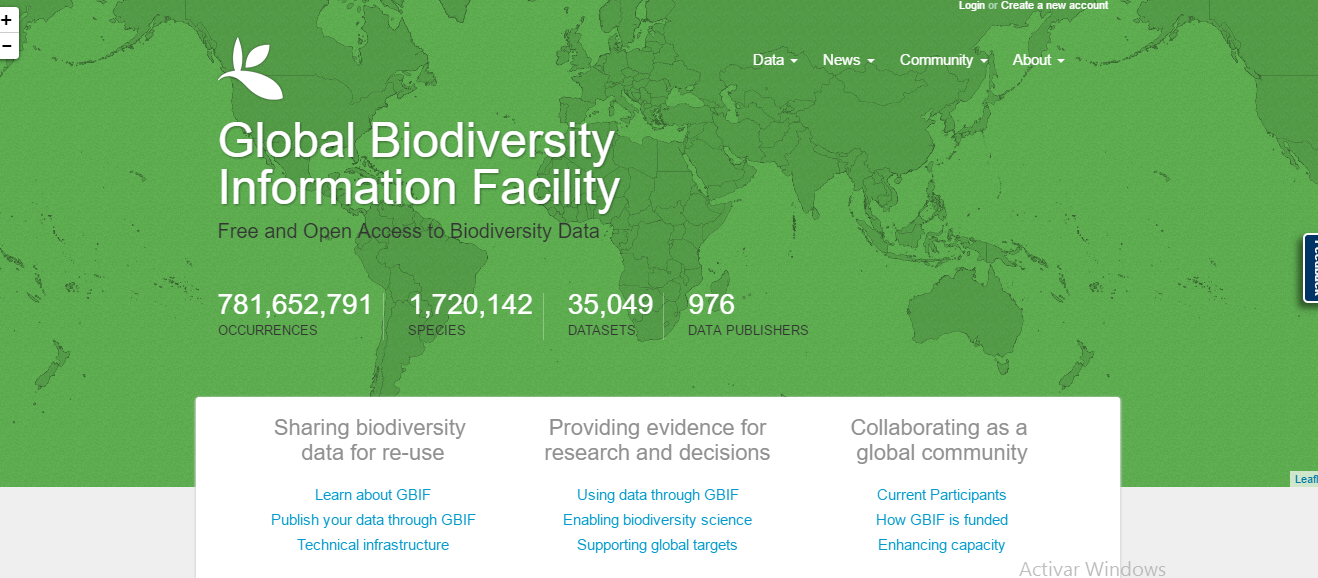
Task: Open the About menu
Action: coord(1038,60)
